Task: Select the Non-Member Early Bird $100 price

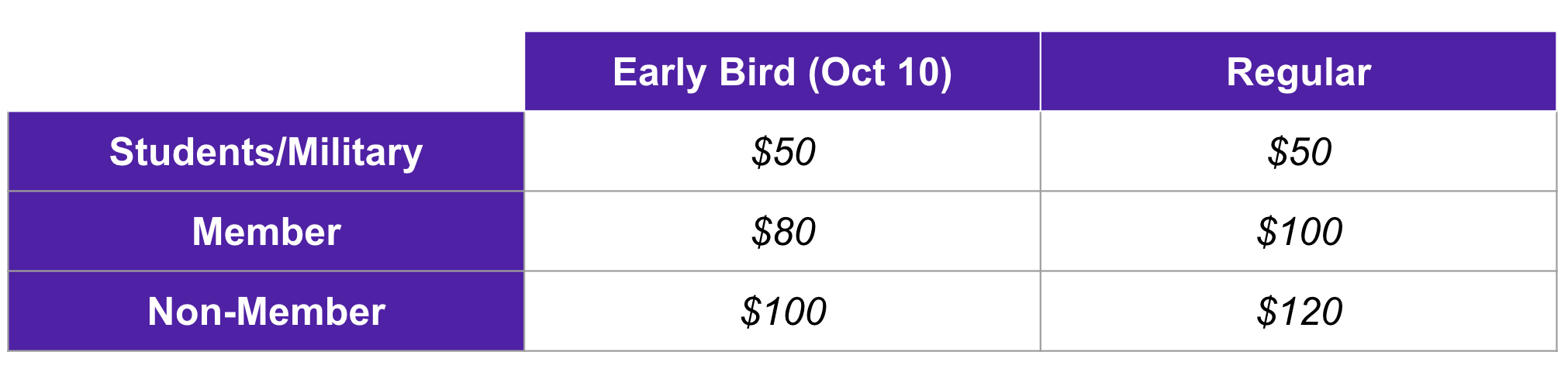Action: tap(783, 312)
